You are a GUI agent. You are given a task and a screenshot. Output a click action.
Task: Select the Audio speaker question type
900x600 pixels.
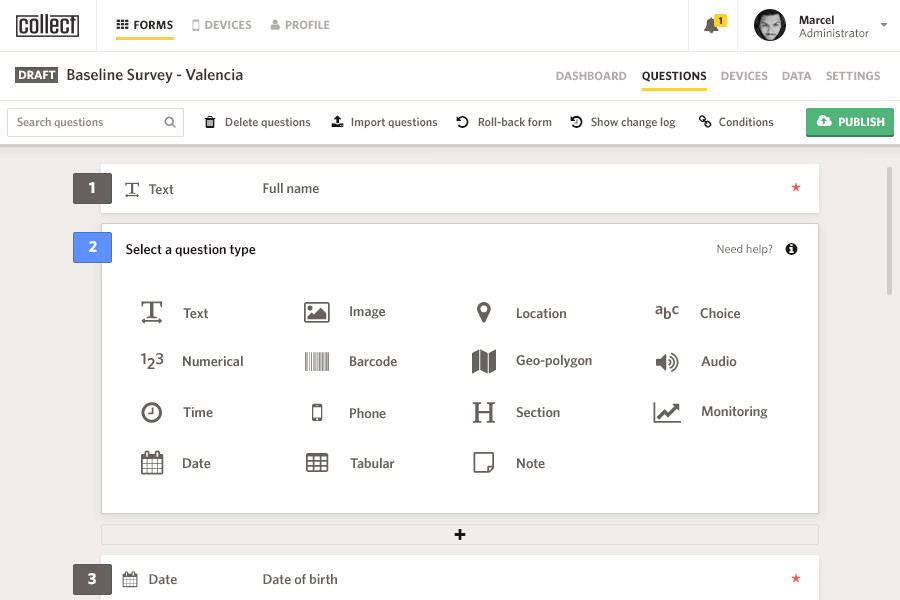(x=667, y=362)
